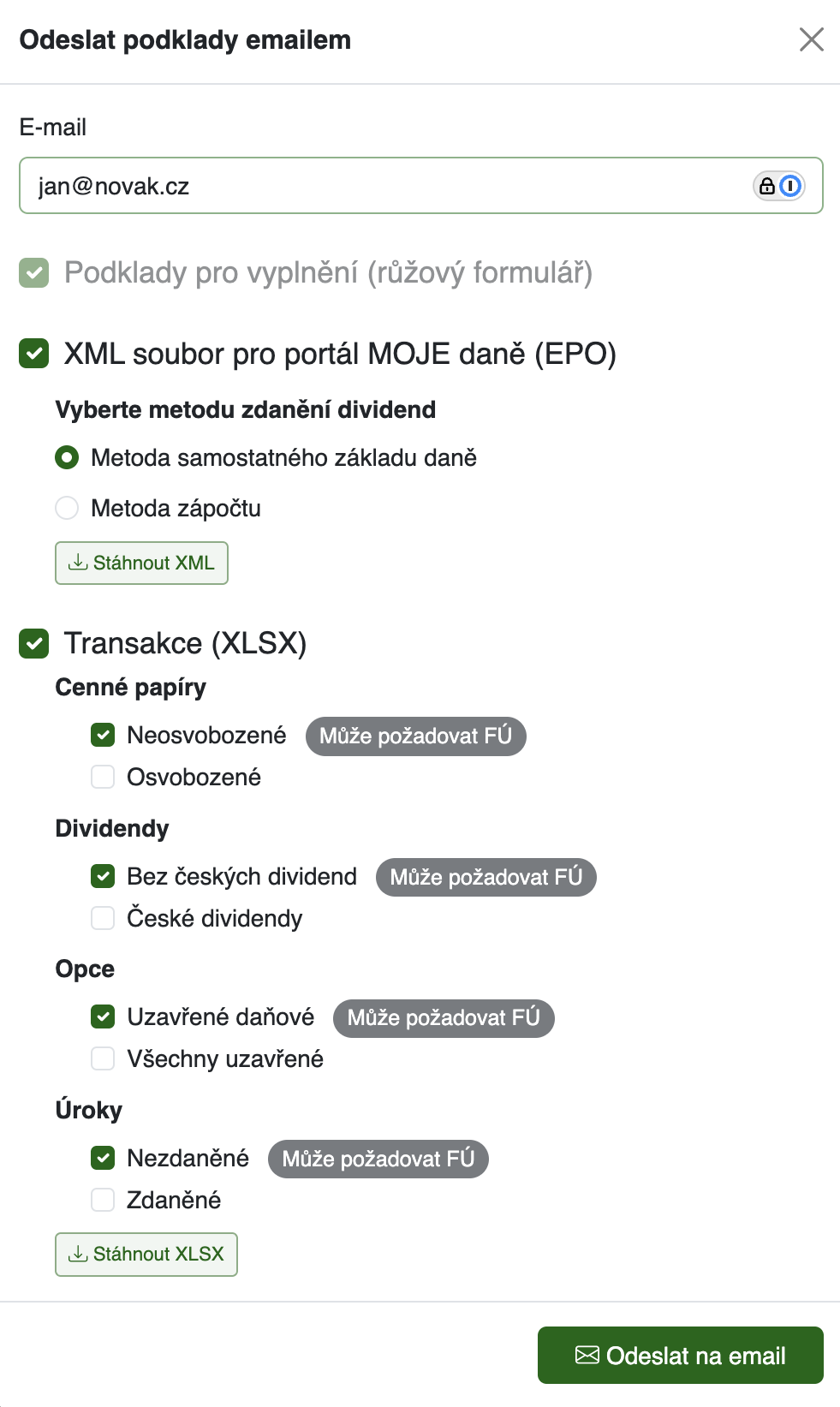
Task: Uncheck Uzavřené daňové under Opce
Action: point(103,1016)
